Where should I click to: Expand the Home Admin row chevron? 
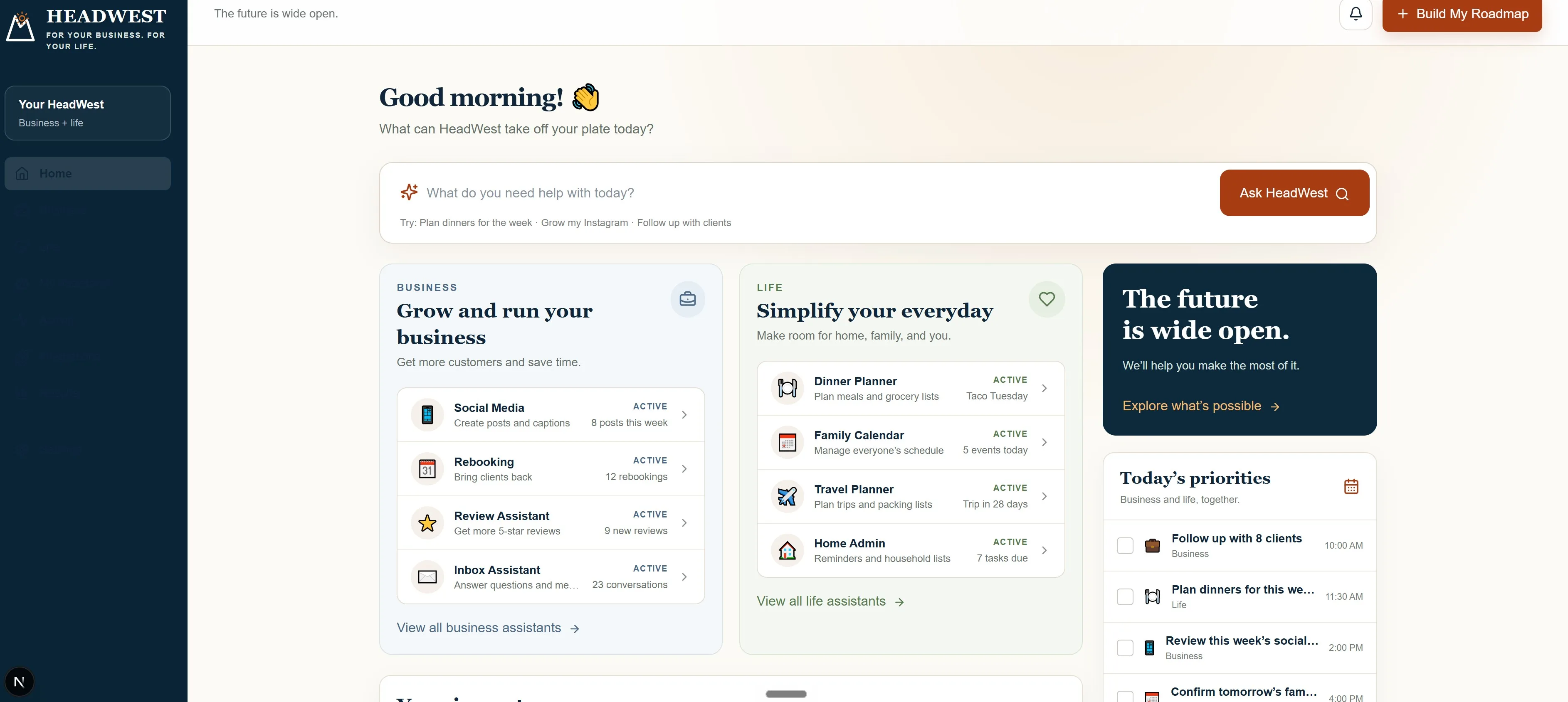(x=1045, y=551)
